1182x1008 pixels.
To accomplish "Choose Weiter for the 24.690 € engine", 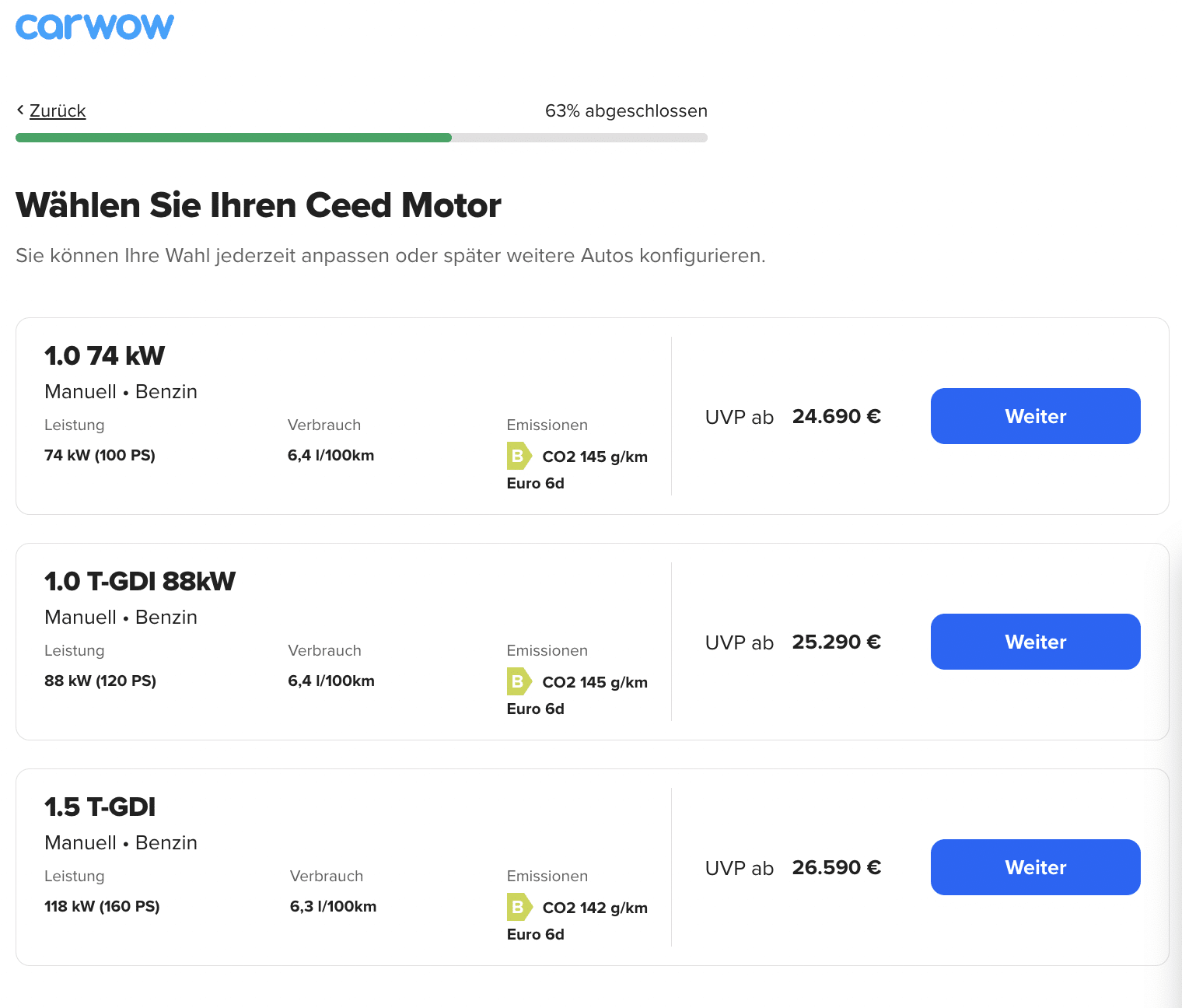I will [1035, 416].
